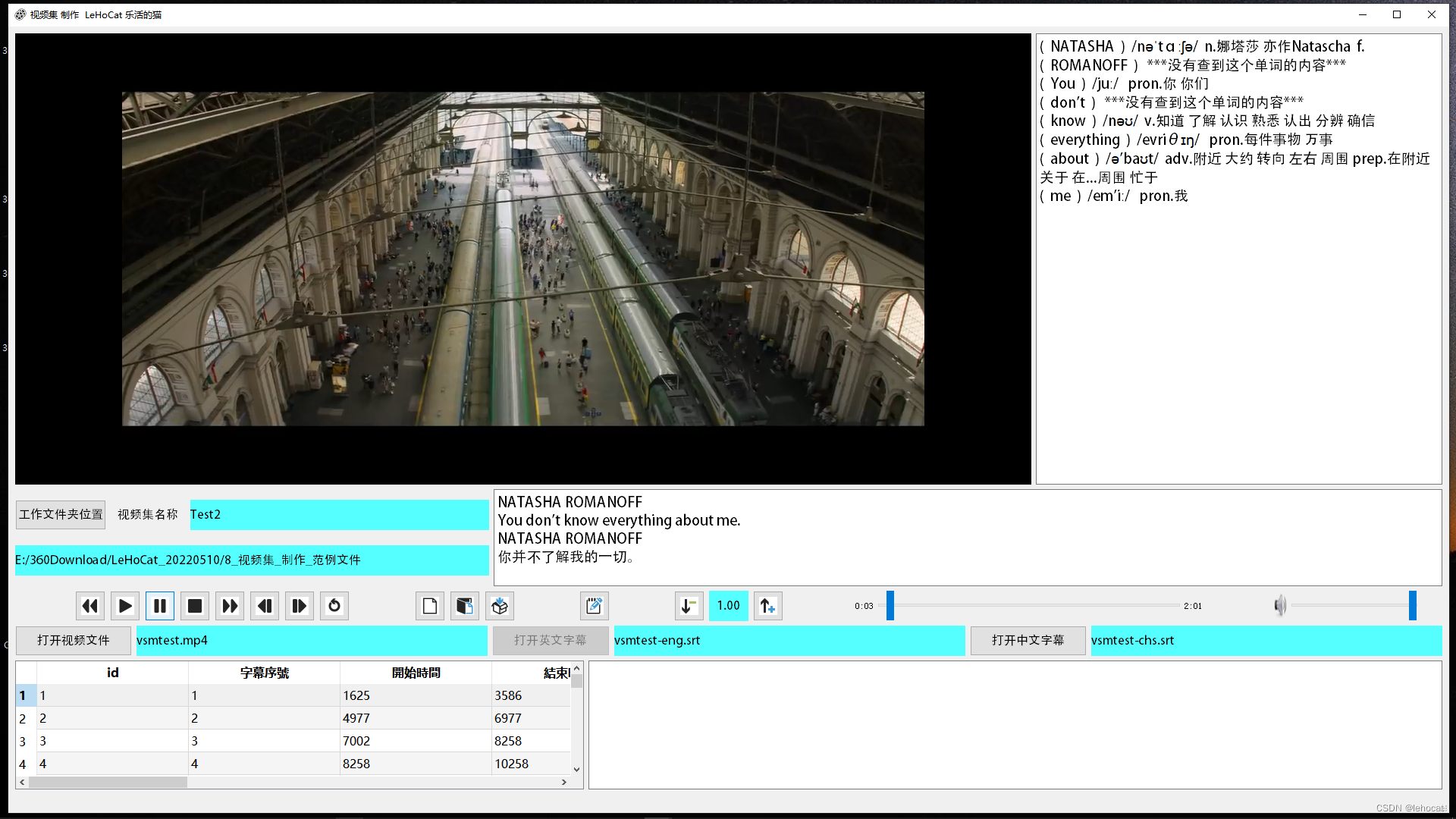The image size is (1456, 819).
Task: Click 打开中文字幕 button
Action: pos(1028,640)
